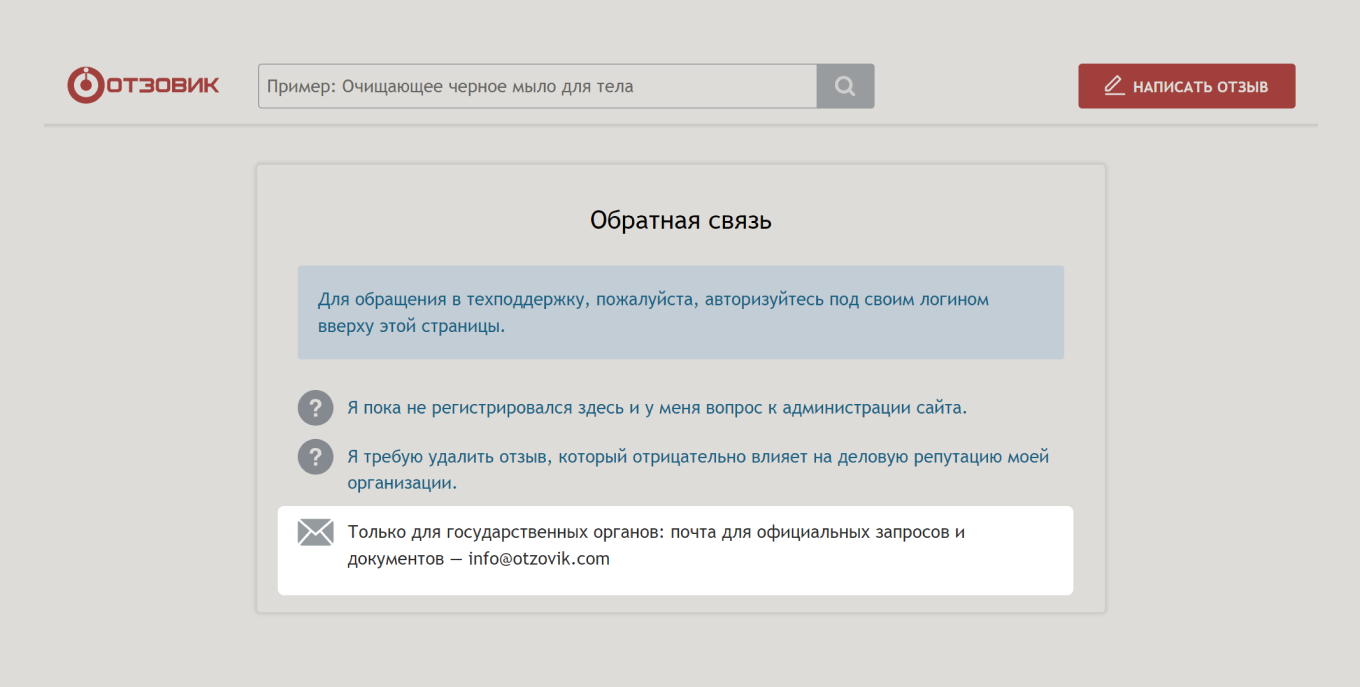Click the envelope icon for official requests
This screenshot has height=687, width=1360.
point(316,531)
